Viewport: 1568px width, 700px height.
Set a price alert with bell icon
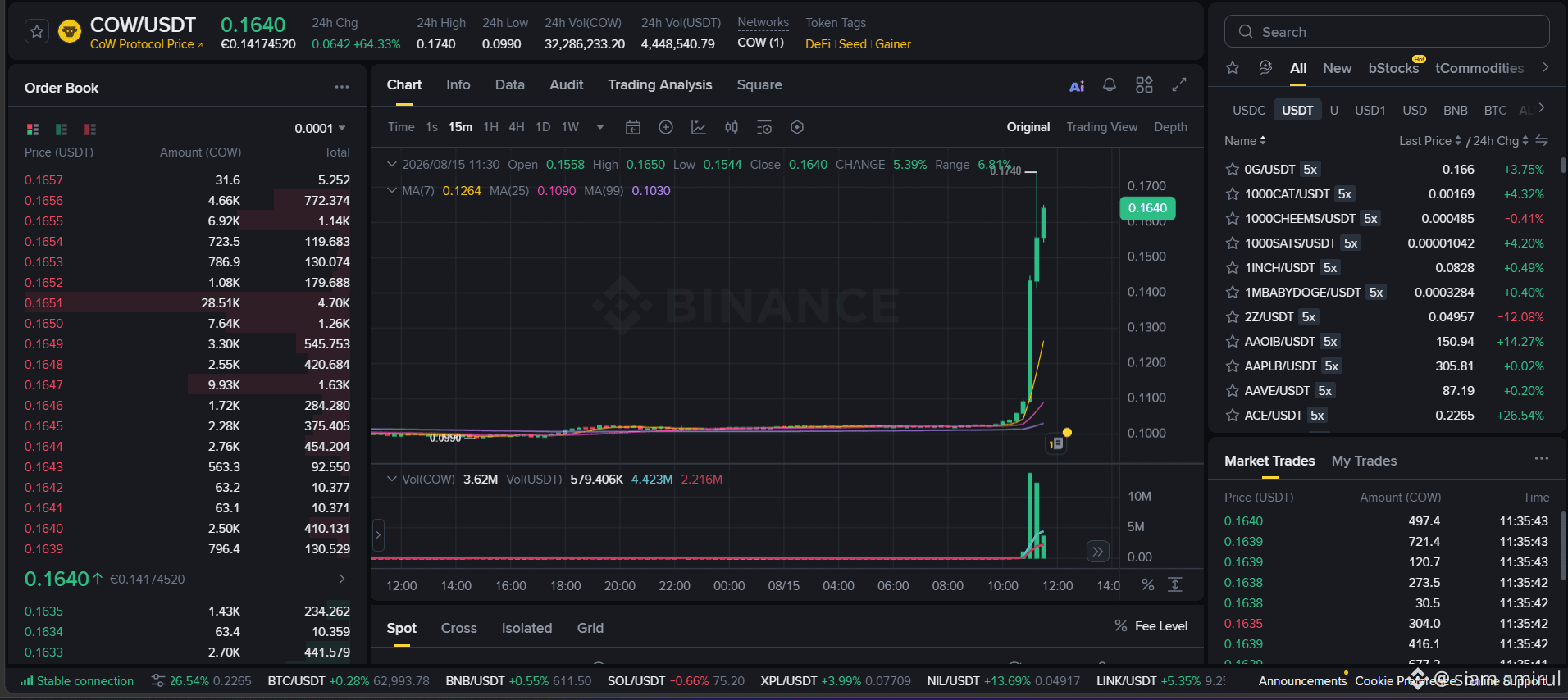point(1110,84)
